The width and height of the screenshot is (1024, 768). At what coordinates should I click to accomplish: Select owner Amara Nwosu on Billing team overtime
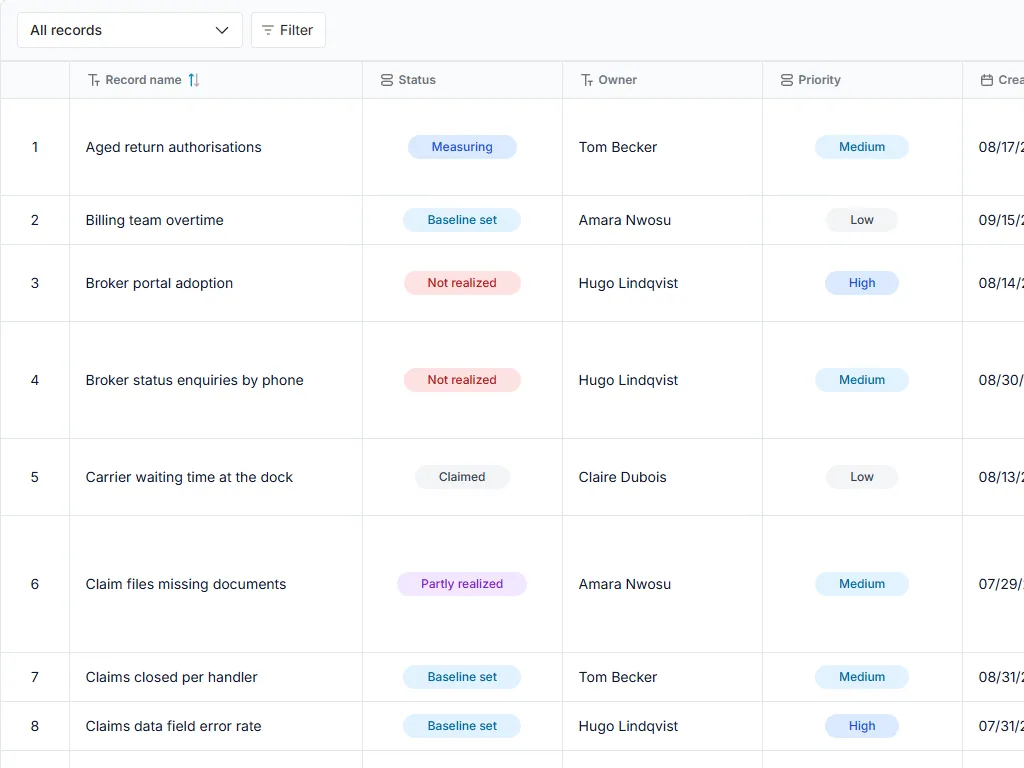tap(625, 220)
